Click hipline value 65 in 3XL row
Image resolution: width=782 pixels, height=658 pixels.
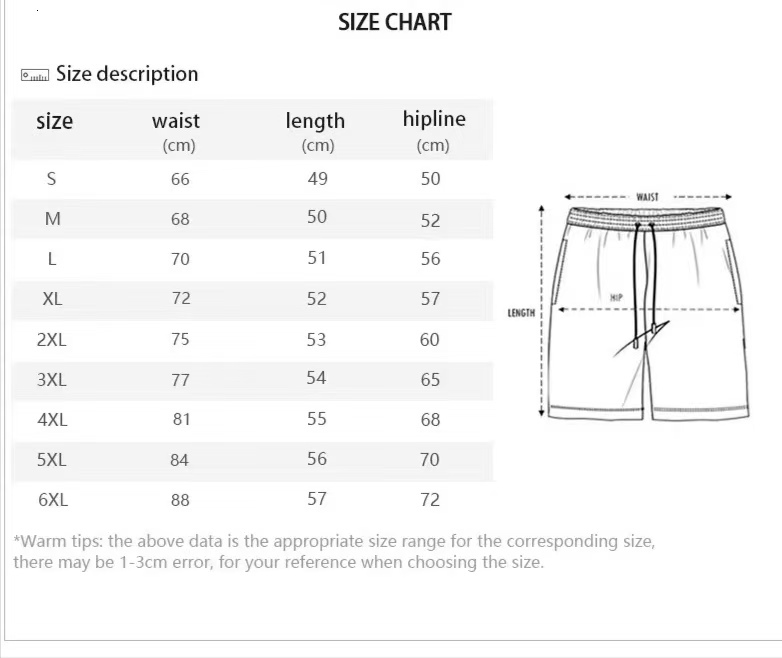pos(430,380)
